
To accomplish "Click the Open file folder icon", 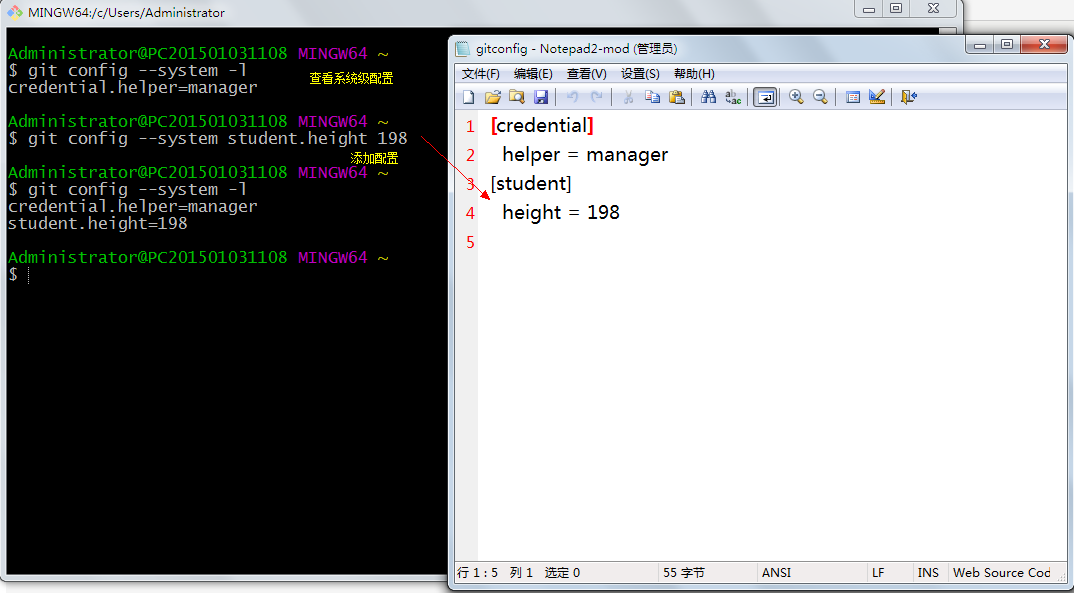I will point(492,97).
